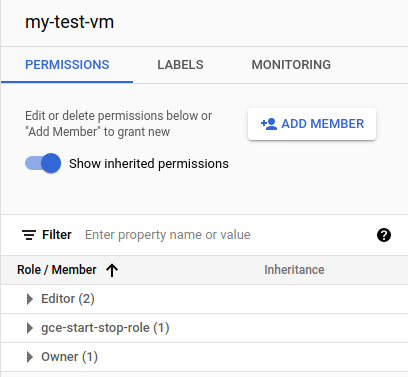Select the Owner (1) role row
This screenshot has width=408, height=377.
coord(204,357)
